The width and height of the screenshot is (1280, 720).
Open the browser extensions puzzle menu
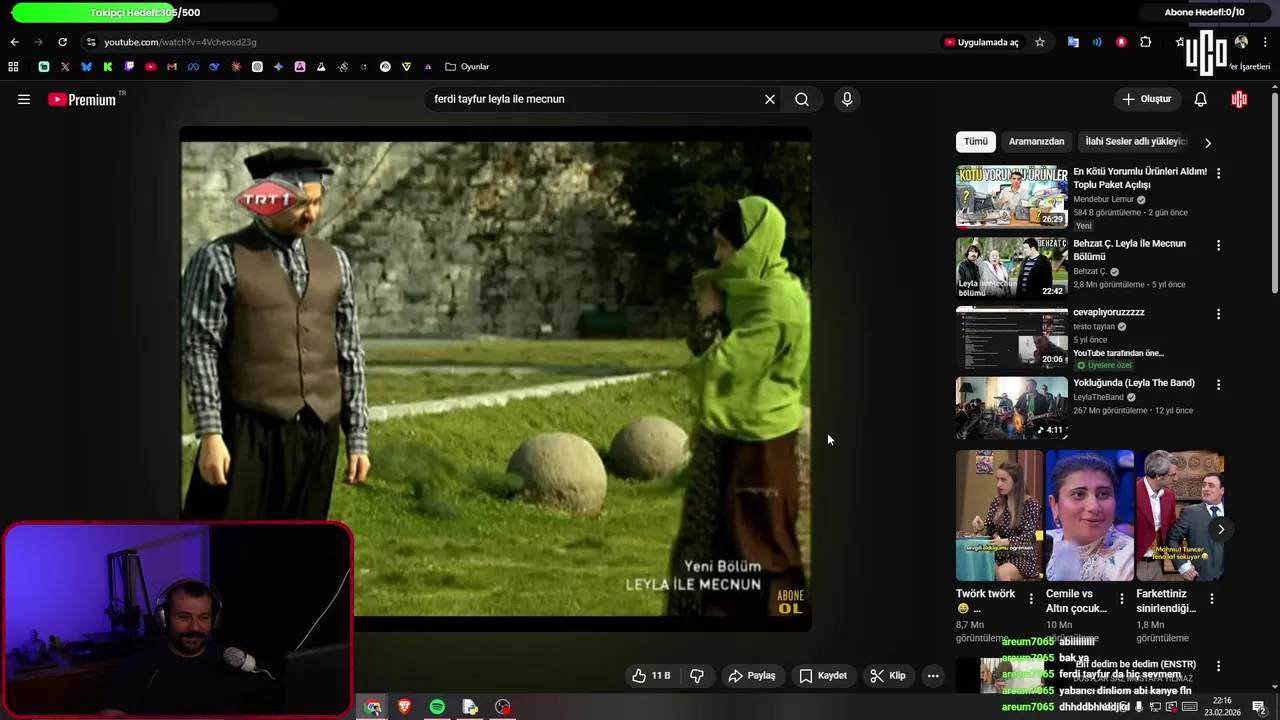1146,42
